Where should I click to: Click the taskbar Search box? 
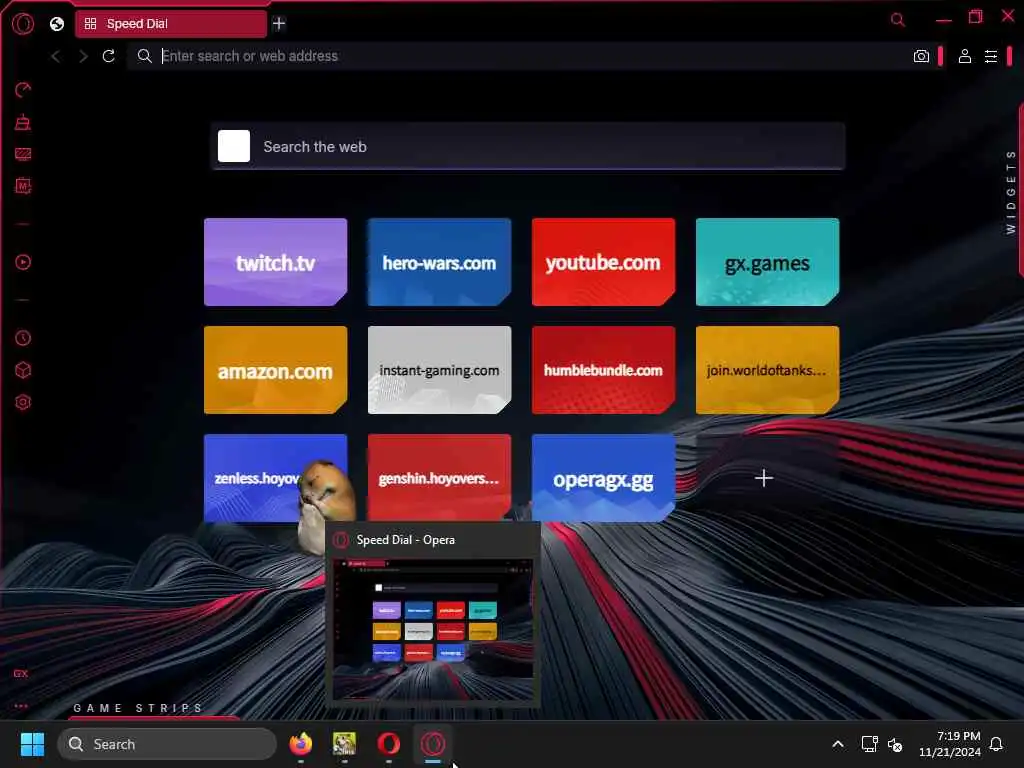click(x=167, y=744)
